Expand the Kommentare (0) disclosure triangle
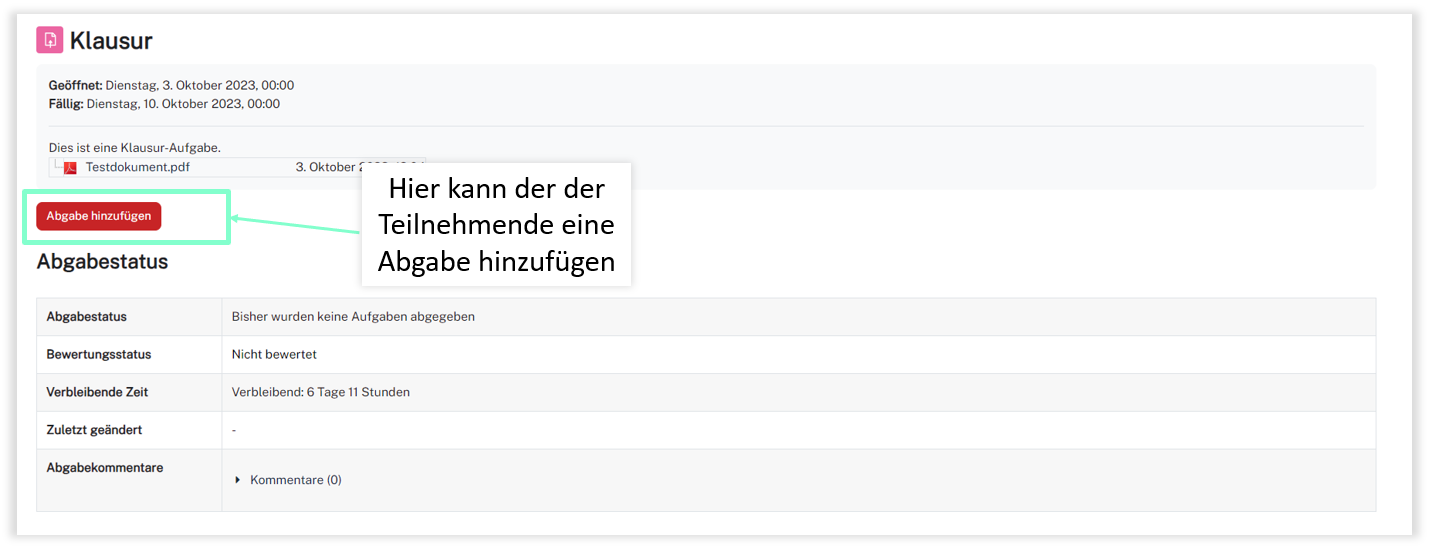The width and height of the screenshot is (1431, 555). (x=238, y=480)
